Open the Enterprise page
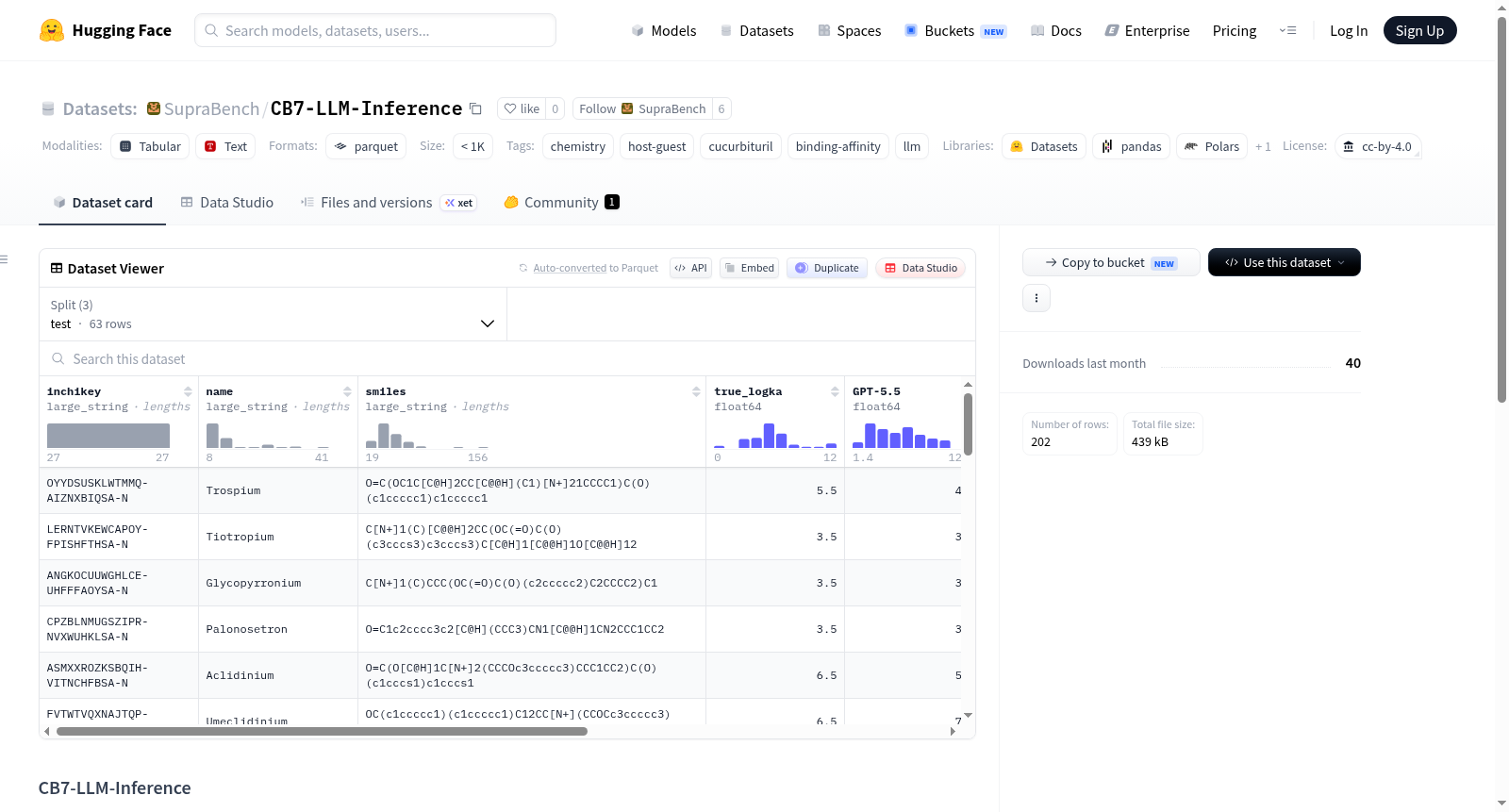1509x812 pixels. coord(1147,30)
